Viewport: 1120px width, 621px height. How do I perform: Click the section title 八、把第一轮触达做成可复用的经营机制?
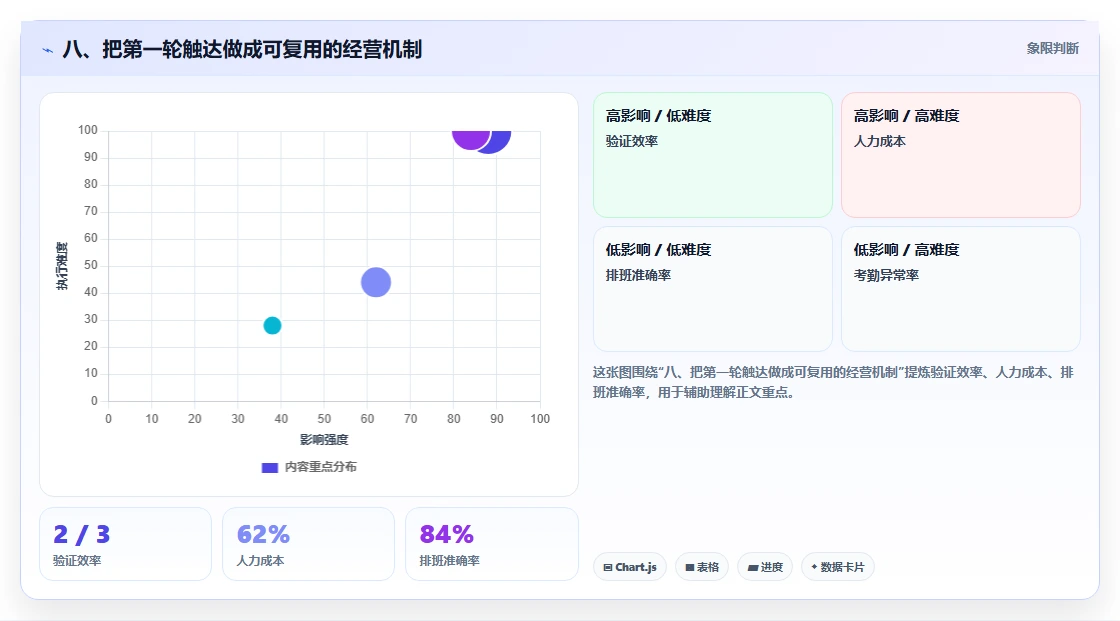242,49
